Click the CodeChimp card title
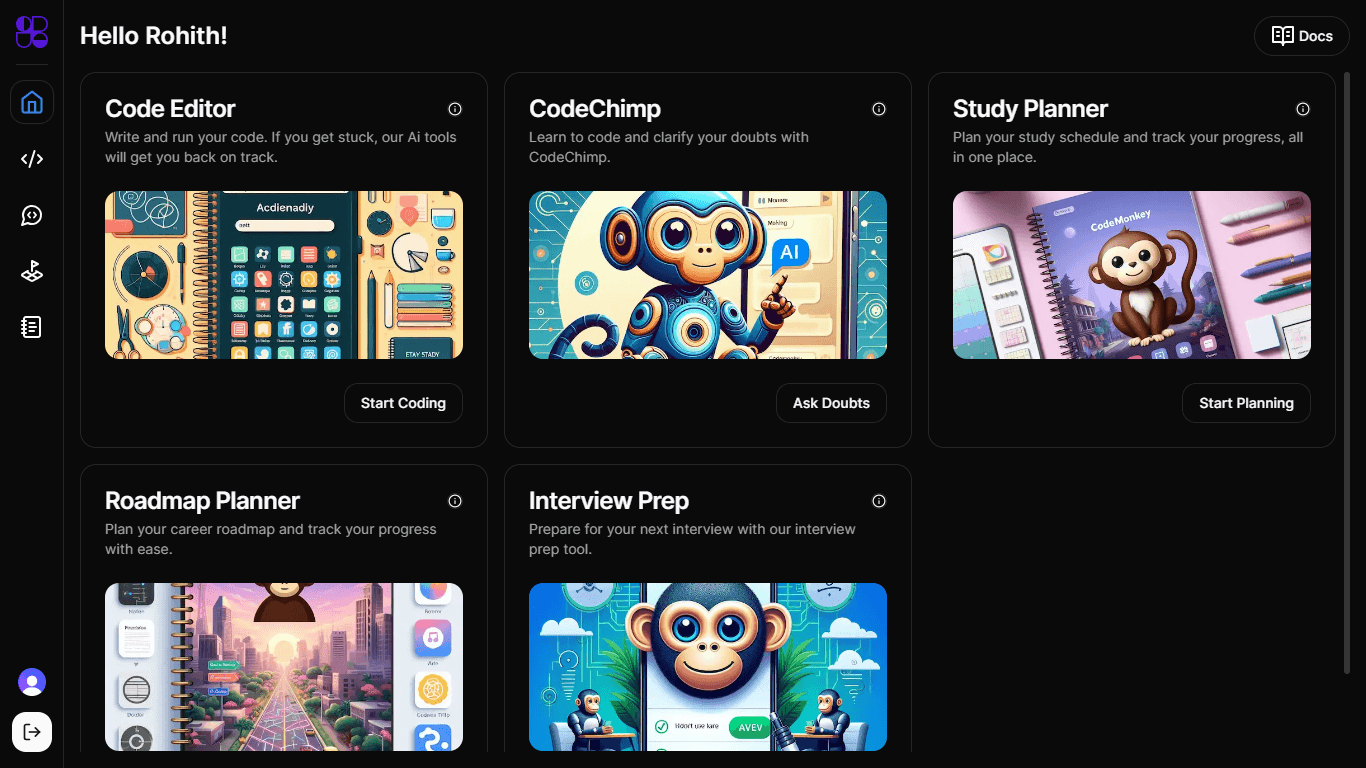The height and width of the screenshot is (768, 1366). click(595, 109)
